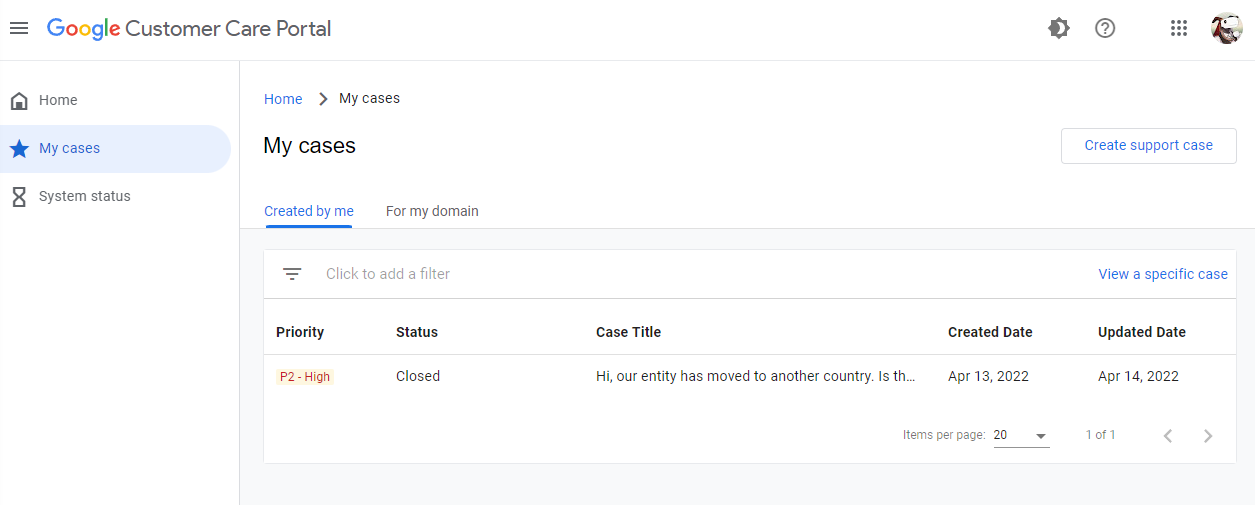
Task: Switch to the For my domain tab
Action: click(x=432, y=211)
